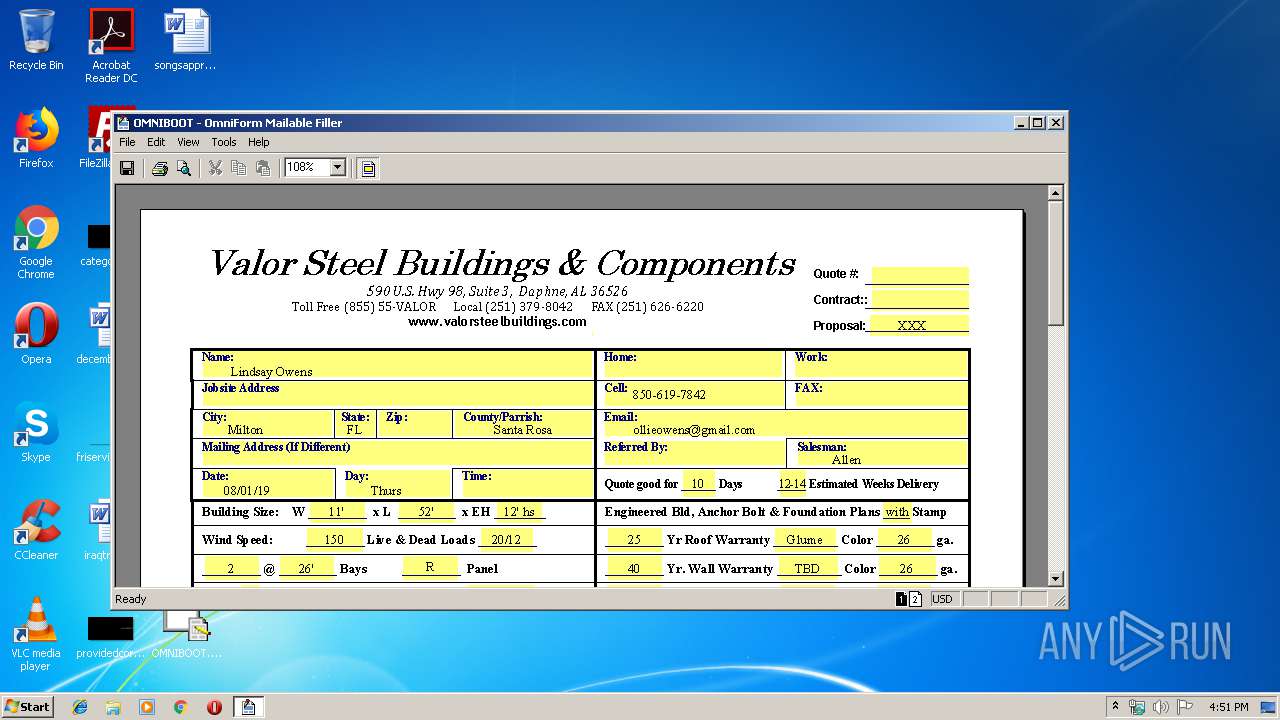Viewport: 1280px width, 720px height.
Task: Click the Proposal field containing XXX
Action: [919, 325]
